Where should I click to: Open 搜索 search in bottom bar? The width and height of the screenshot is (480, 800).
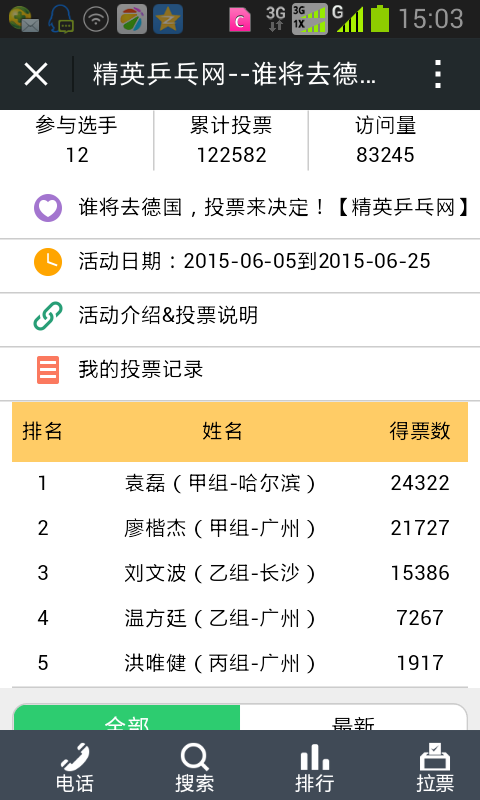(195, 768)
